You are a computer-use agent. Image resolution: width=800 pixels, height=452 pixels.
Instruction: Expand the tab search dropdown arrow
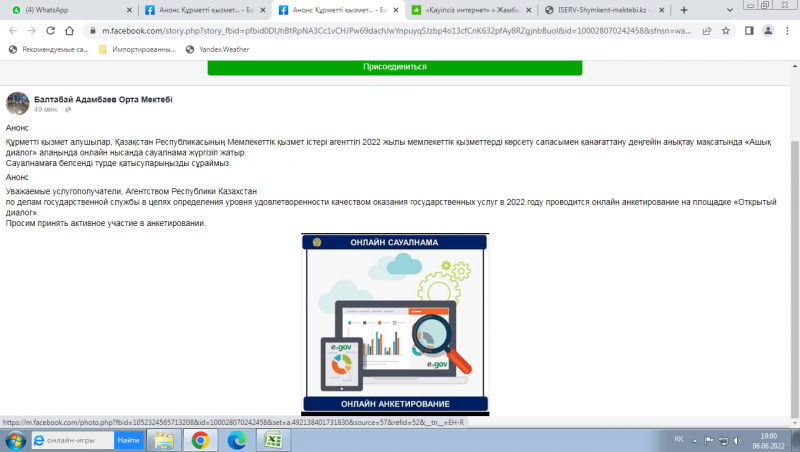(729, 10)
